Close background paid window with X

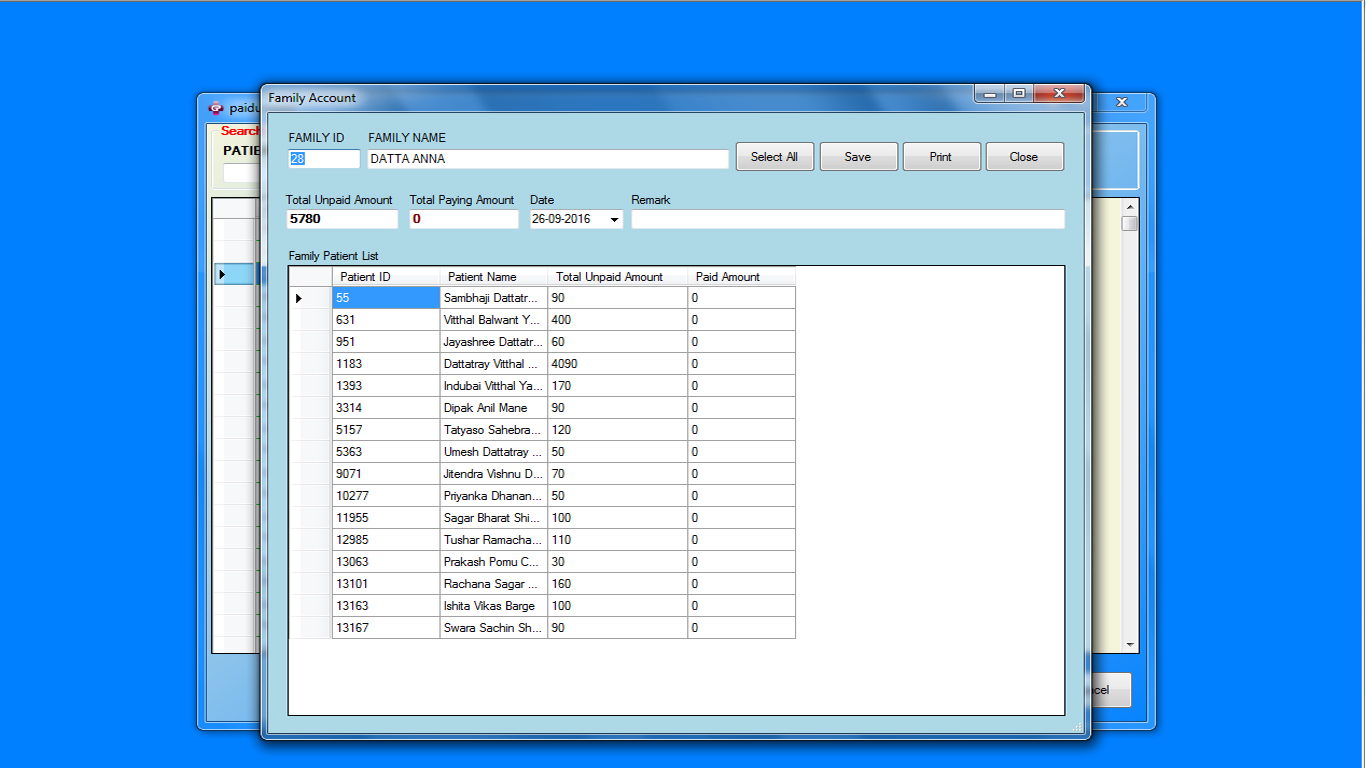click(x=1122, y=102)
